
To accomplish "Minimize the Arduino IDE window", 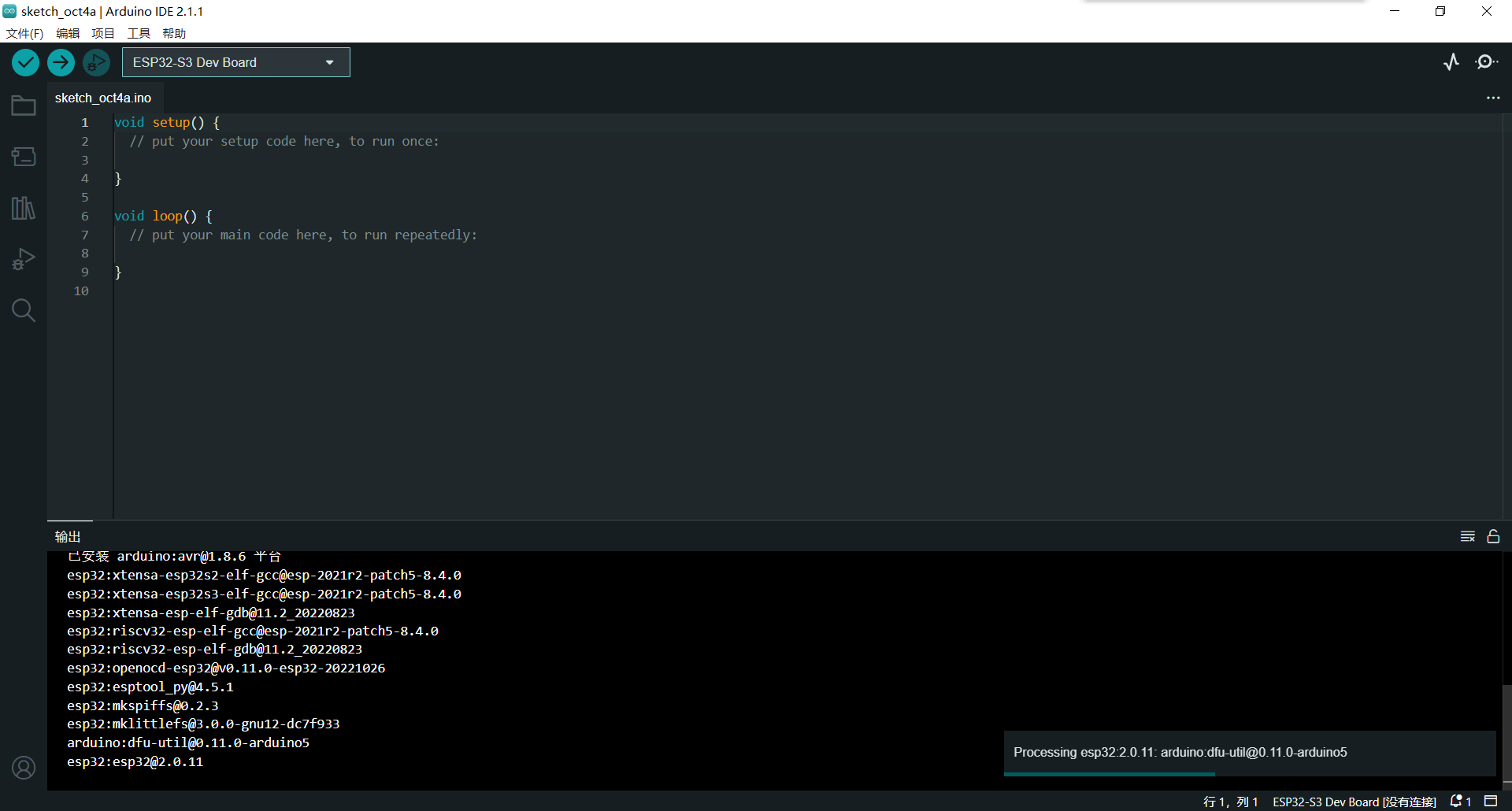I will click(1395, 11).
